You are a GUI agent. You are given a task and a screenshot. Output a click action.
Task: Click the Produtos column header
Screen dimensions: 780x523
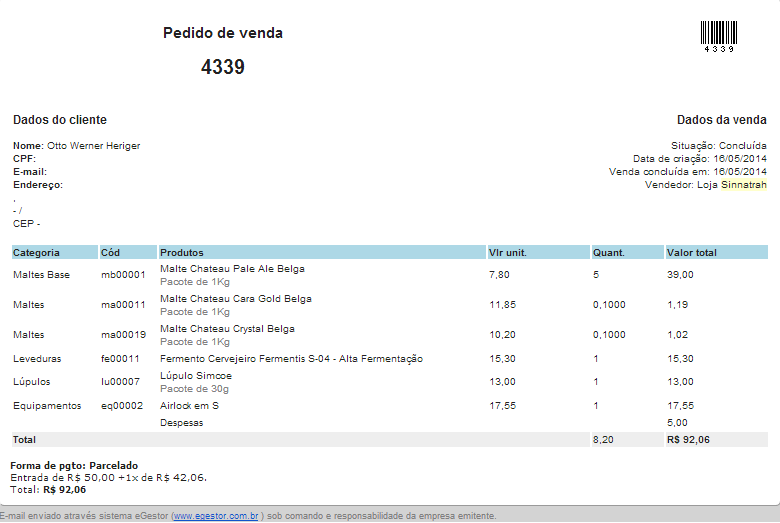click(322, 252)
